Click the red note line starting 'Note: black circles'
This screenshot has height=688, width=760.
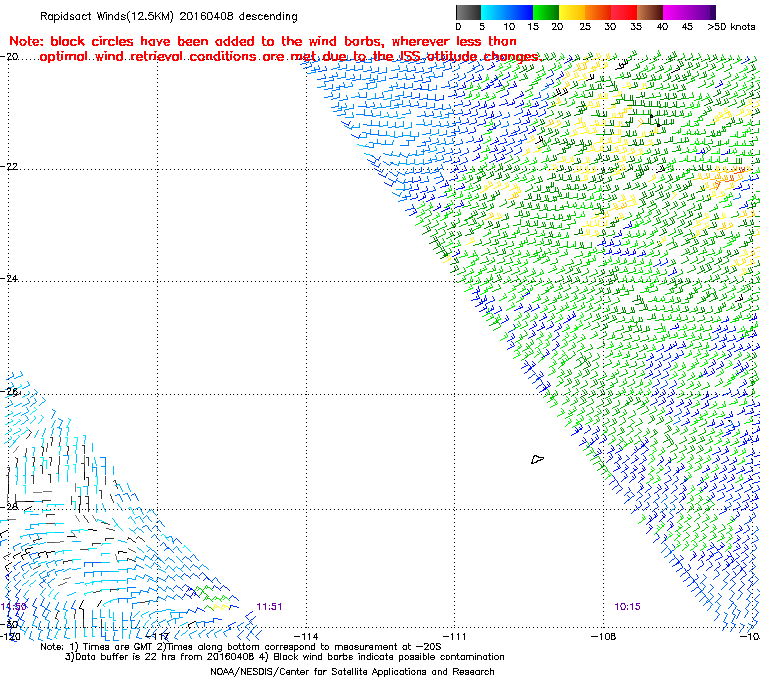coord(263,41)
